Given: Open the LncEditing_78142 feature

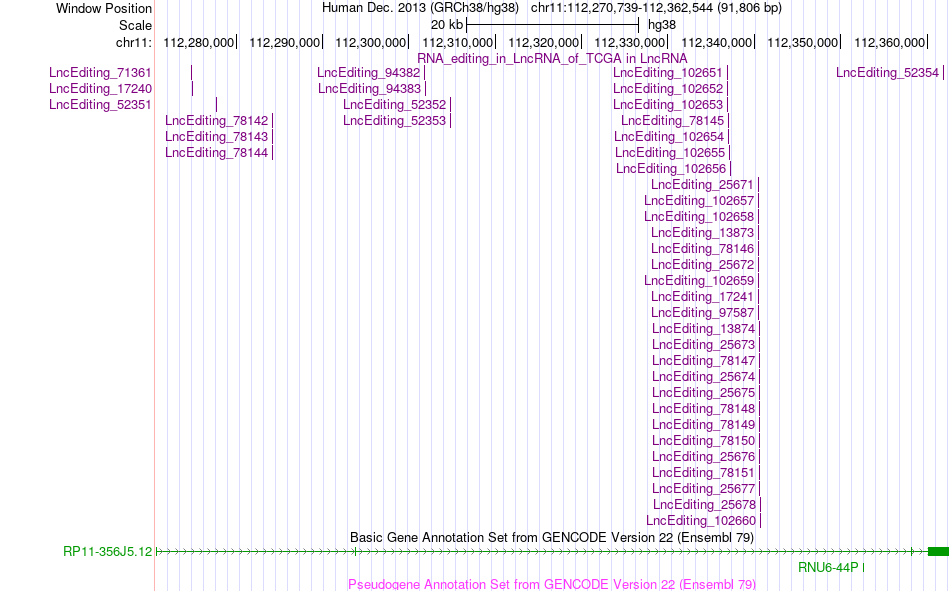Looking at the screenshot, I should (x=216, y=121).
